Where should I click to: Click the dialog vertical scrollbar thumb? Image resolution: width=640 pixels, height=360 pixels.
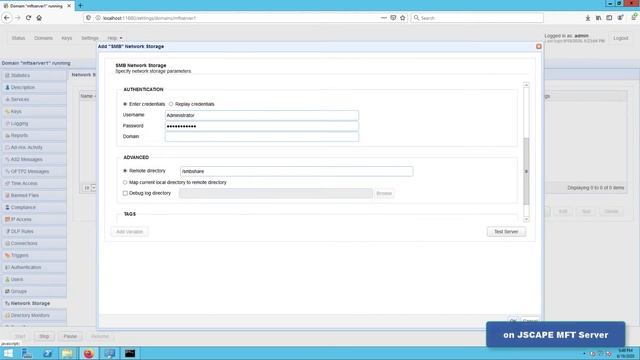point(526,171)
